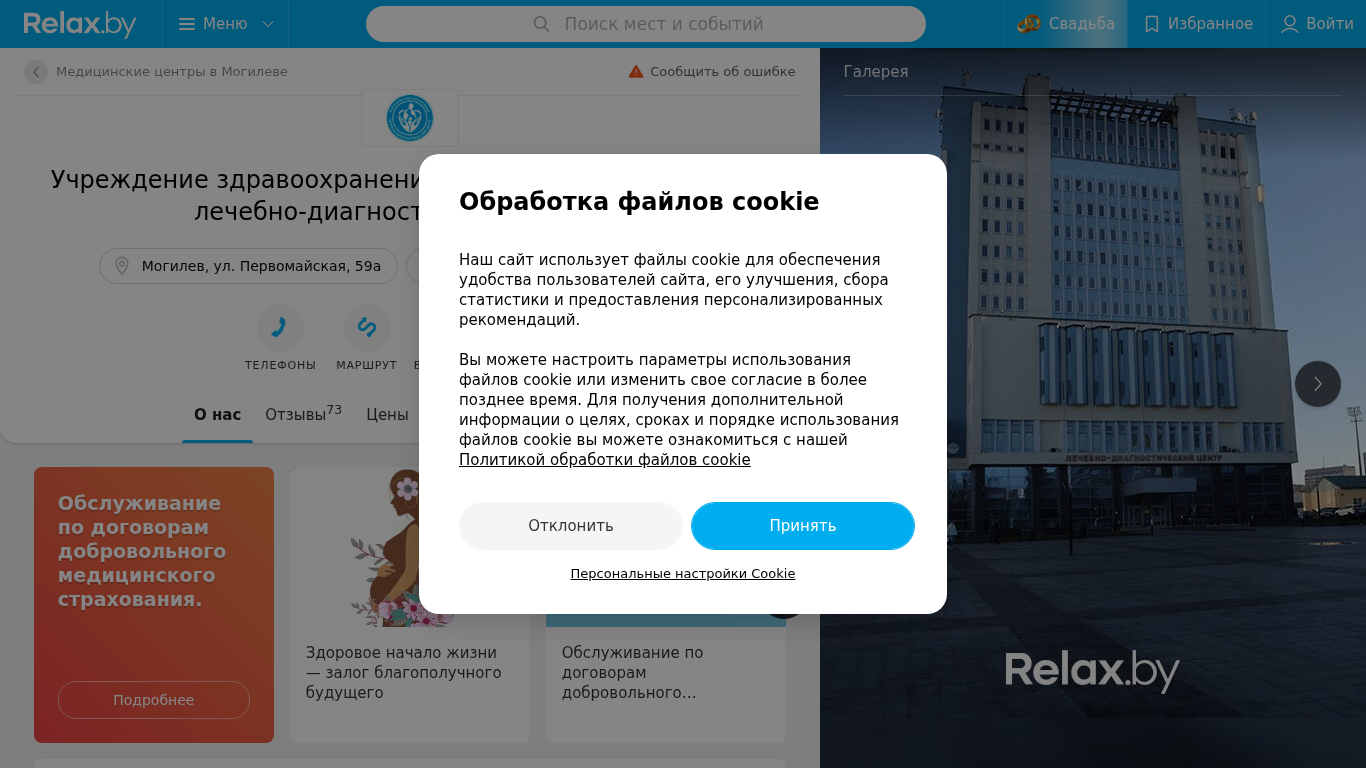Click the Relax.by logo in the header
The width and height of the screenshot is (1366, 768).
pyautogui.click(x=80, y=24)
